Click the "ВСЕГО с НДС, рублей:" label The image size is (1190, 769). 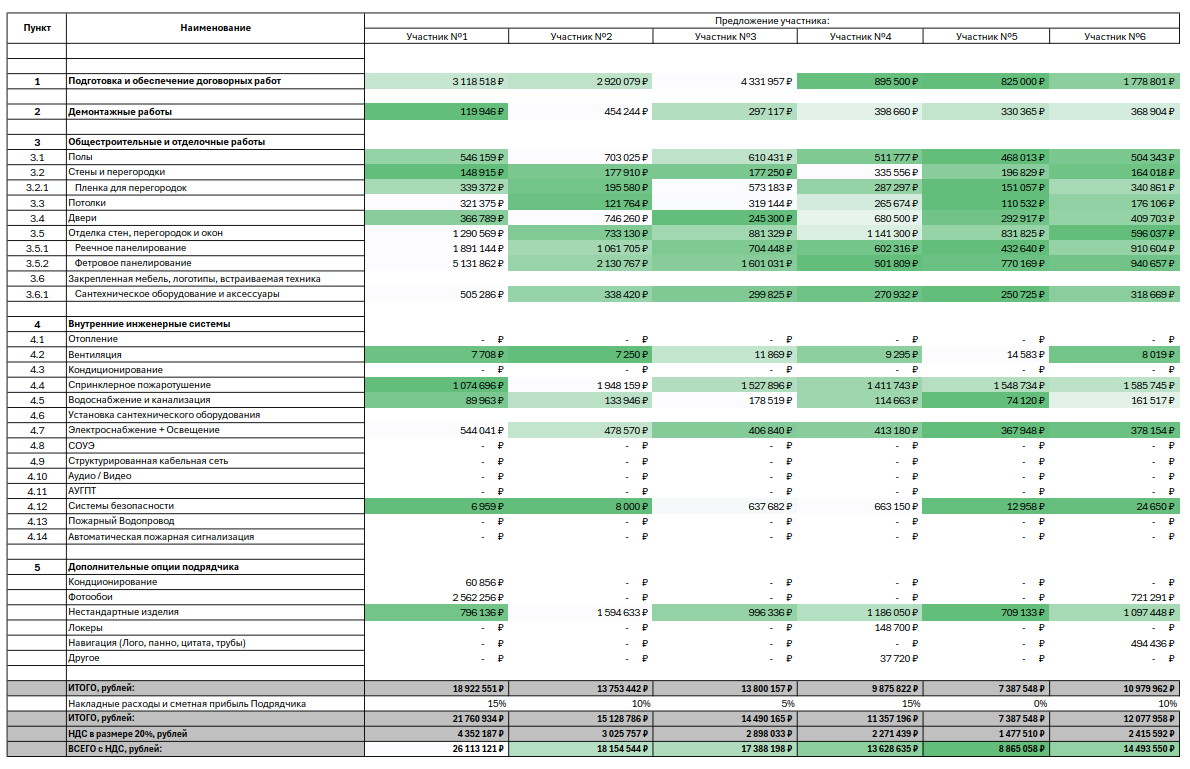pos(114,749)
